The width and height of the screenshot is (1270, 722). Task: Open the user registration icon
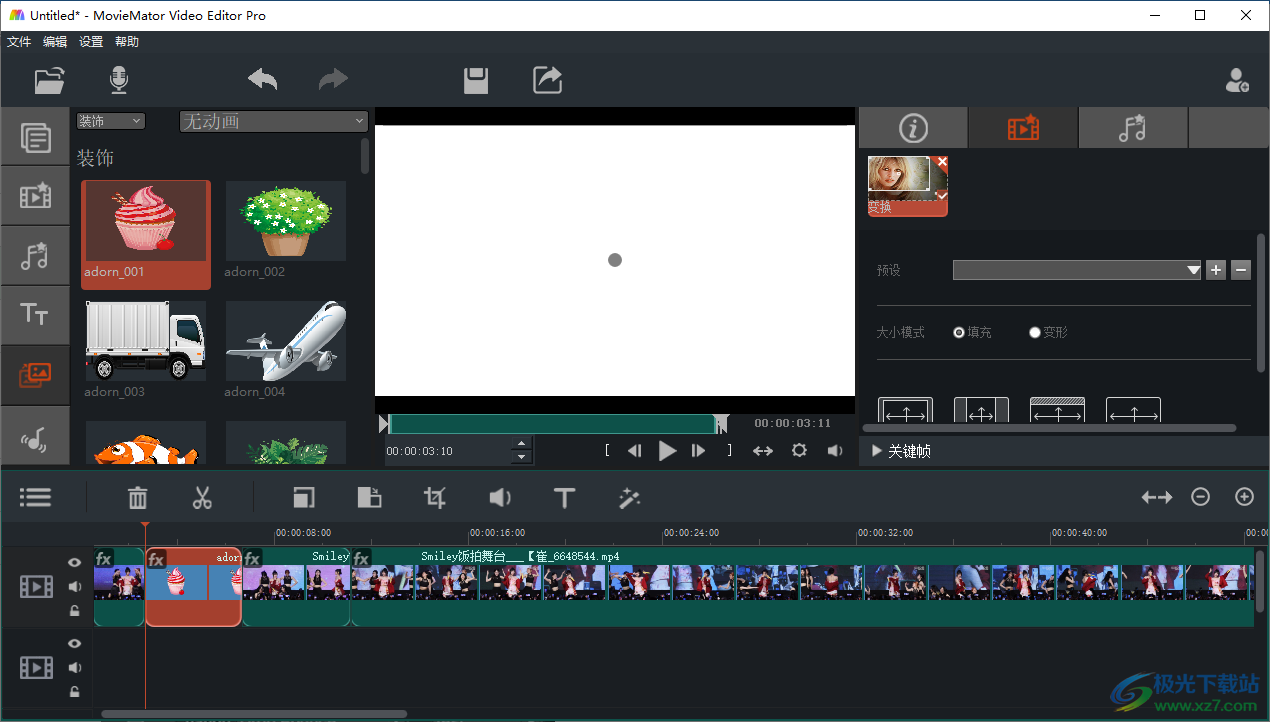coord(1237,80)
